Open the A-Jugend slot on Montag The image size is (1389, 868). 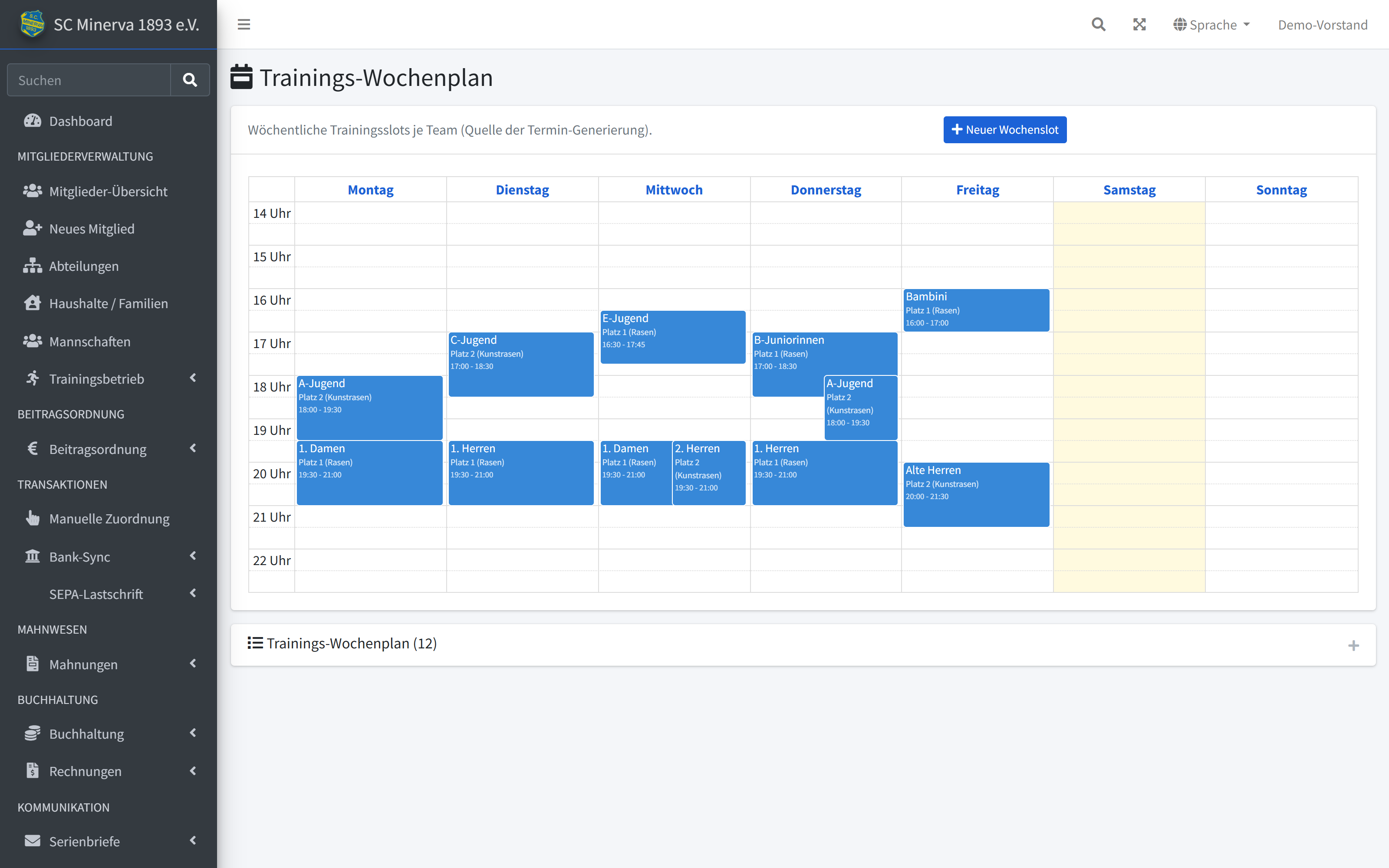pos(370,408)
